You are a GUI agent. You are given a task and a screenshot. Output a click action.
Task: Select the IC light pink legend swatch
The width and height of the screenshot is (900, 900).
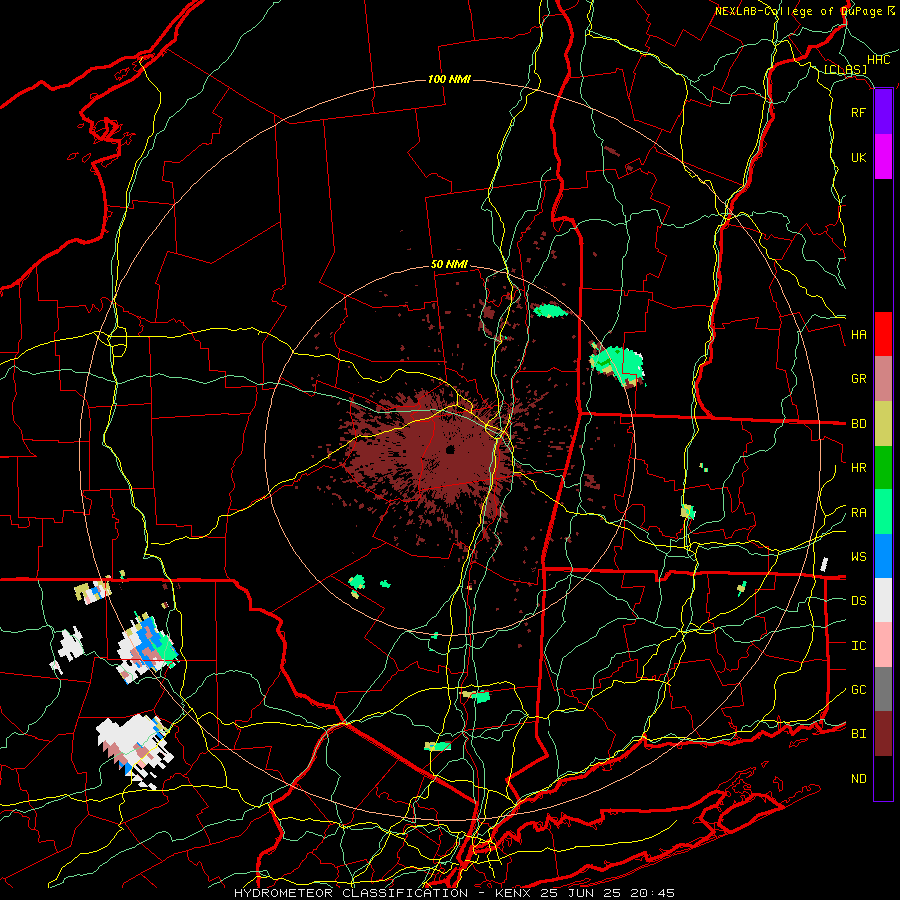[x=883, y=645]
